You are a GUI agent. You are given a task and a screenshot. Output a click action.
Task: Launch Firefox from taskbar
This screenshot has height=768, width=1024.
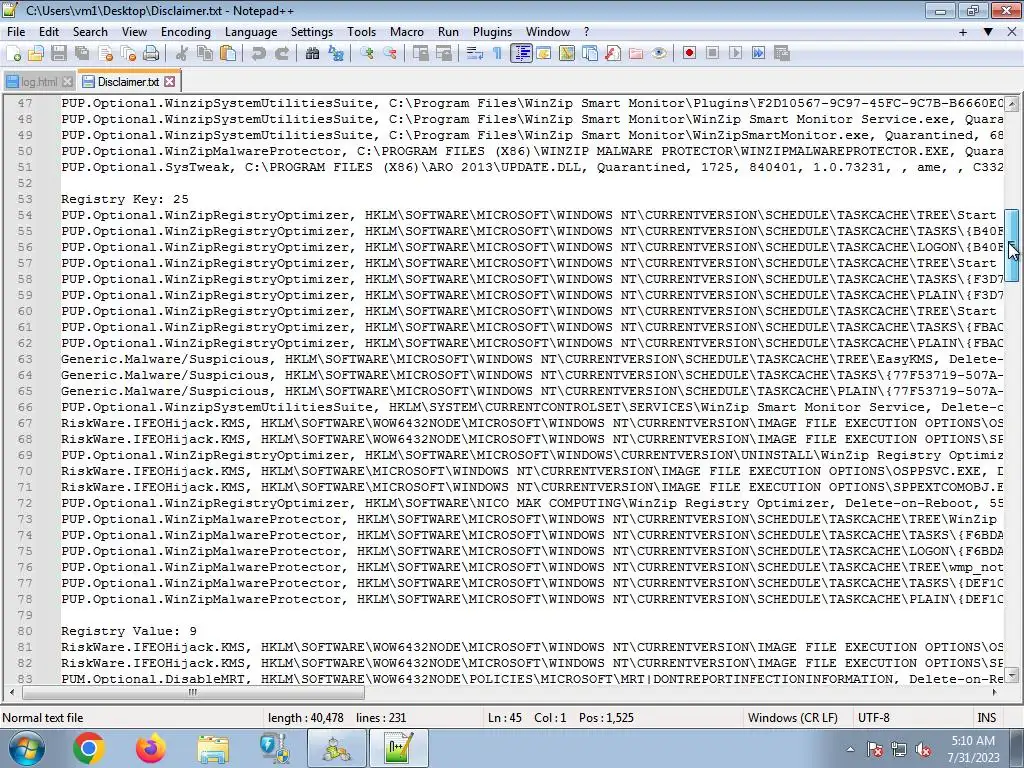pos(151,748)
